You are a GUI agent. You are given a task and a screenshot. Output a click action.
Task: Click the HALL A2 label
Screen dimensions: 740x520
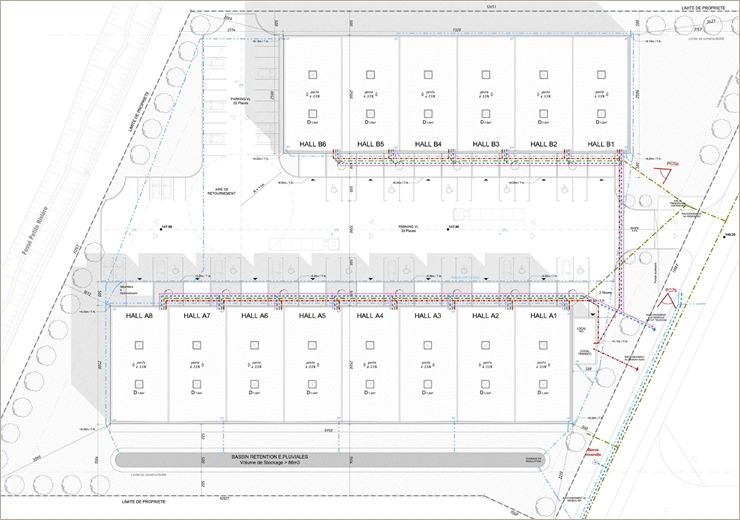tap(485, 316)
